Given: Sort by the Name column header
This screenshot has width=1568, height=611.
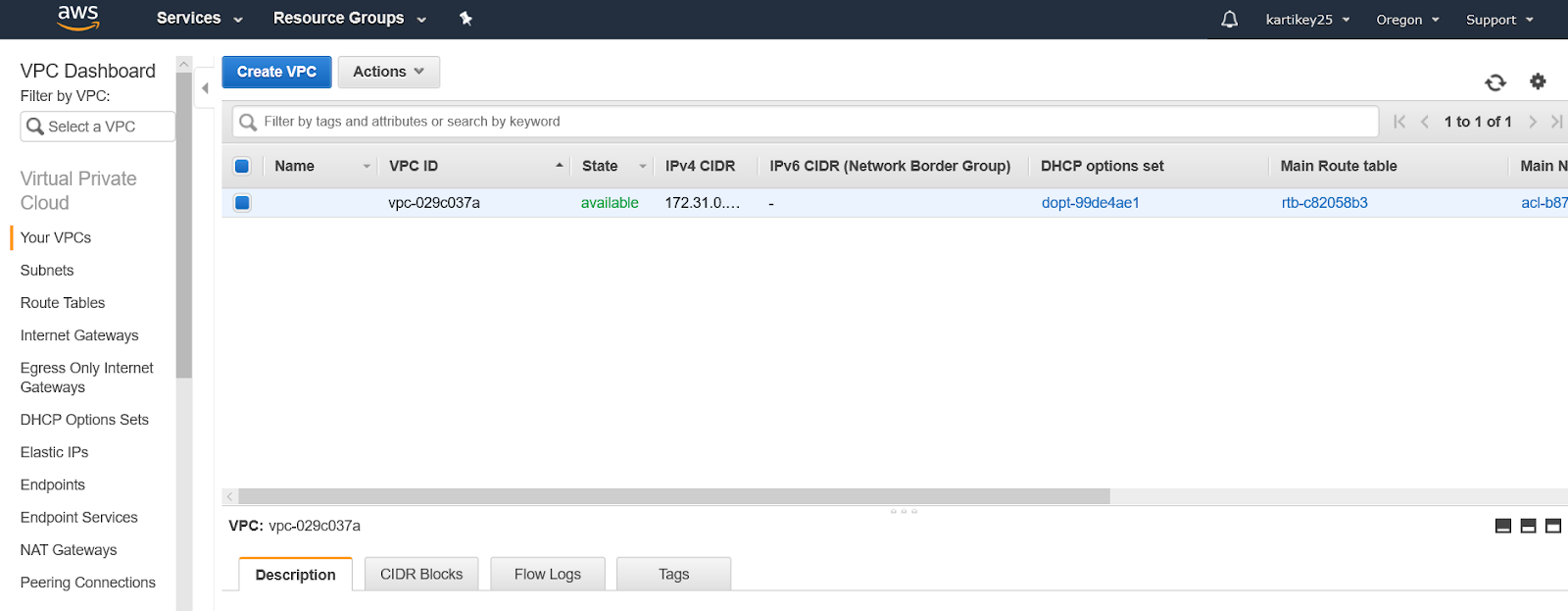Looking at the screenshot, I should pyautogui.click(x=320, y=166).
